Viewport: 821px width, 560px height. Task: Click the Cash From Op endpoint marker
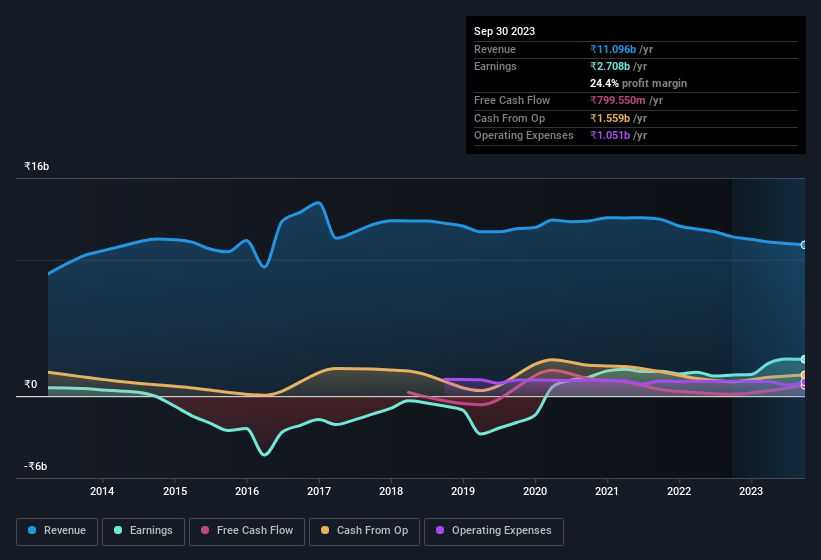[804, 375]
